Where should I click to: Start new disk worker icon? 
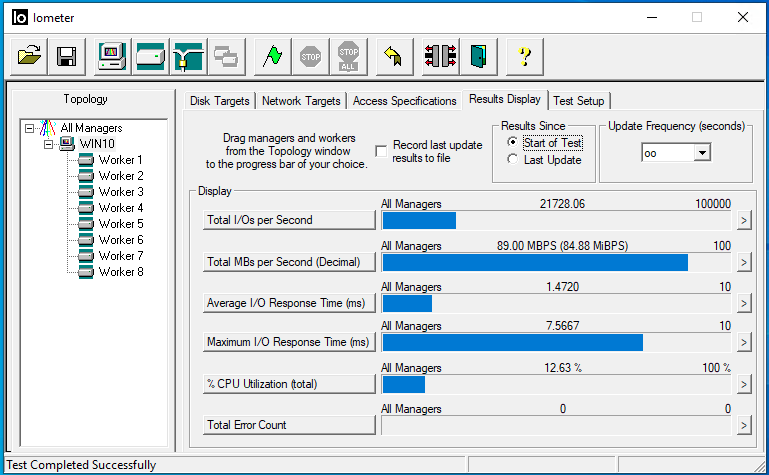point(150,56)
